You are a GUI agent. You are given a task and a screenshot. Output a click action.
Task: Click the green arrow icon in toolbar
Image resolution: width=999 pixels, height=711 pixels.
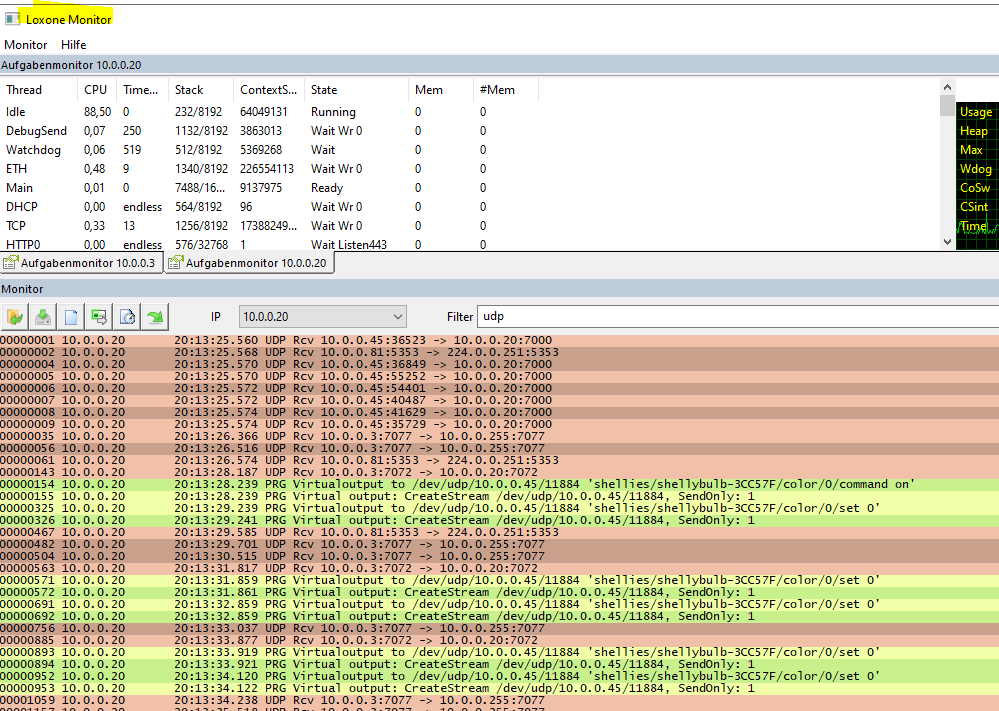tap(155, 317)
